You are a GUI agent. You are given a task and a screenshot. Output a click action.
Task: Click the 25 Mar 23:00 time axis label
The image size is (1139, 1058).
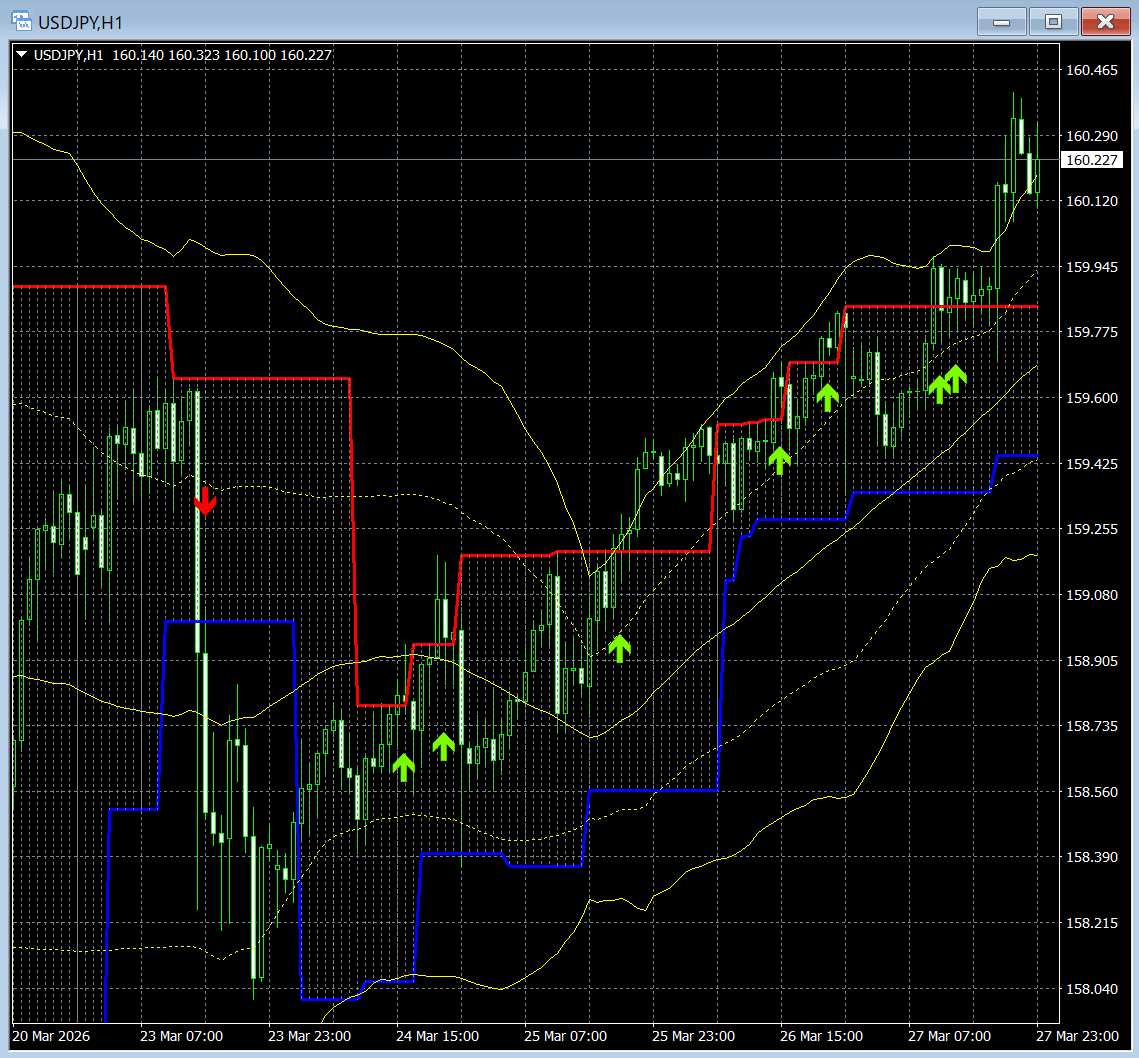point(693,1036)
